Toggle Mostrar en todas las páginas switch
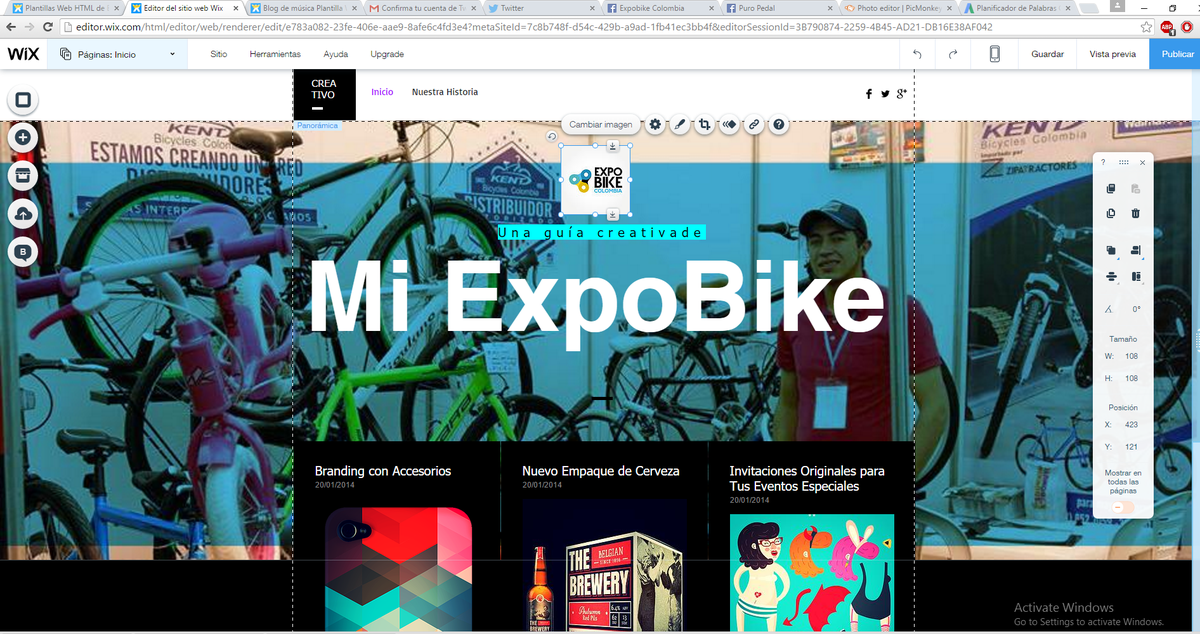 coord(1122,507)
